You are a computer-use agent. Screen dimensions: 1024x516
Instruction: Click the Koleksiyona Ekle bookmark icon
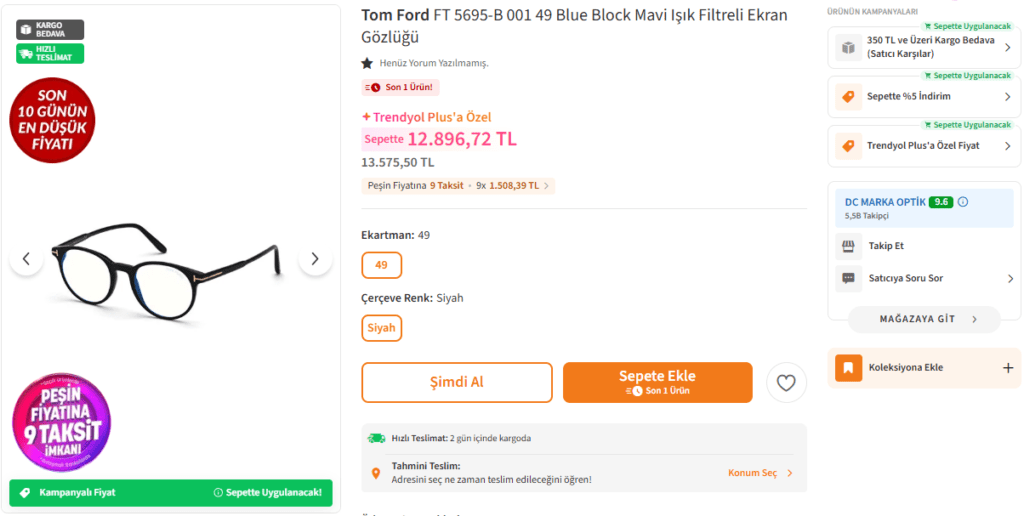[848, 368]
